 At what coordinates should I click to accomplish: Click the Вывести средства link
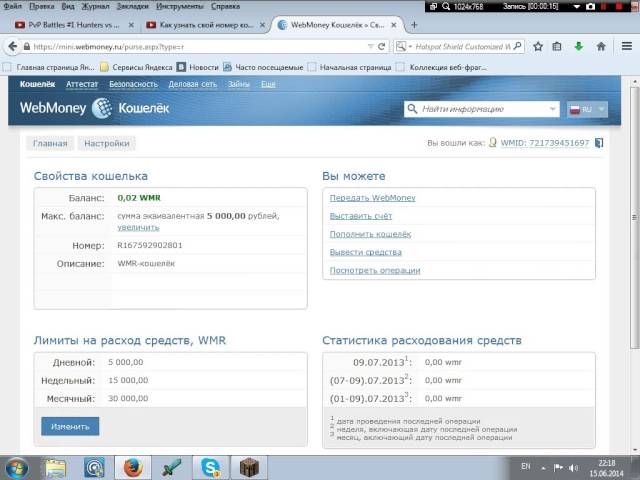pyautogui.click(x=366, y=252)
